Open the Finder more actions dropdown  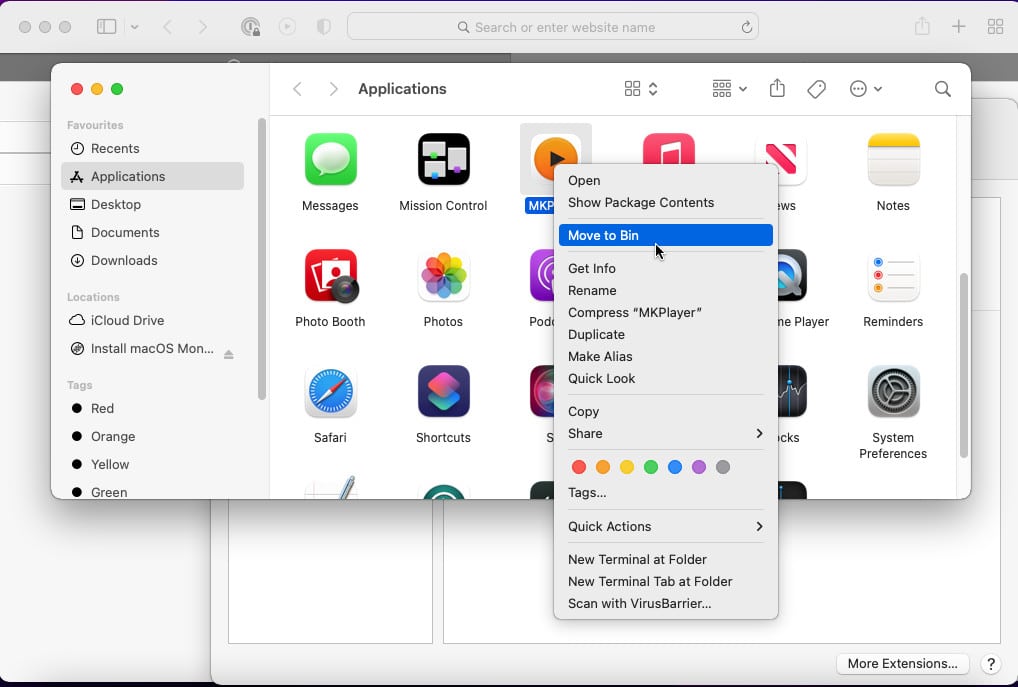point(865,89)
